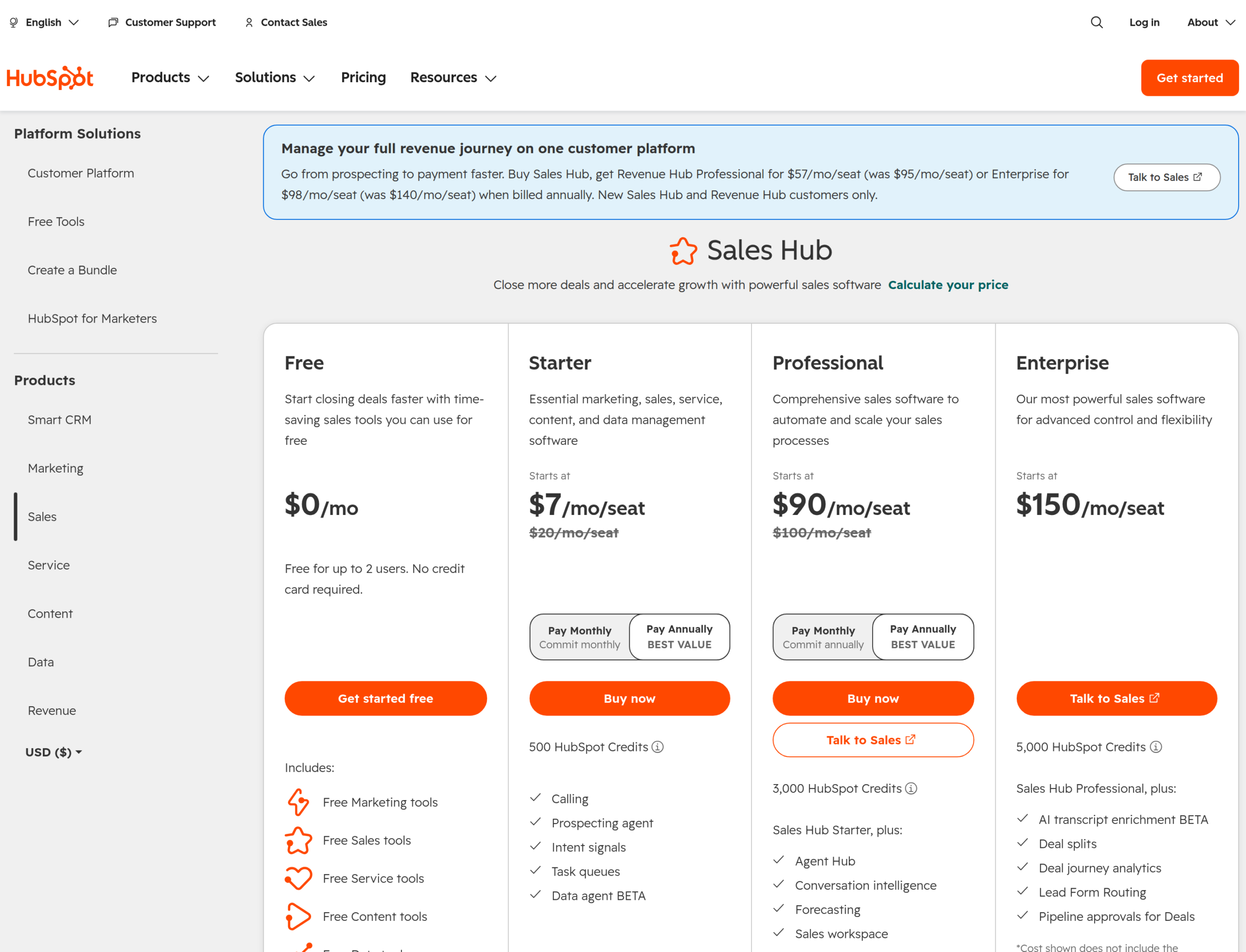Viewport: 1246px width, 952px height.
Task: Select HubSpot for Marketers in sidebar
Action: (92, 318)
